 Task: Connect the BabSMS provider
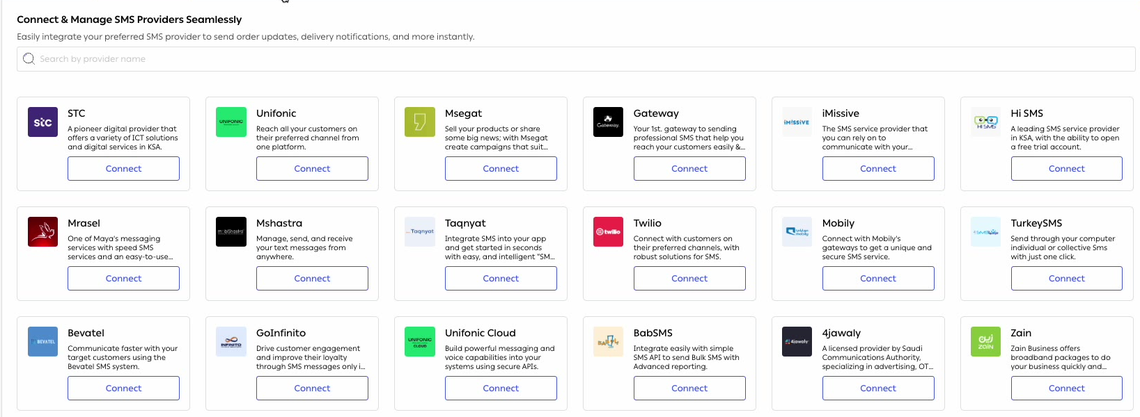(x=689, y=388)
